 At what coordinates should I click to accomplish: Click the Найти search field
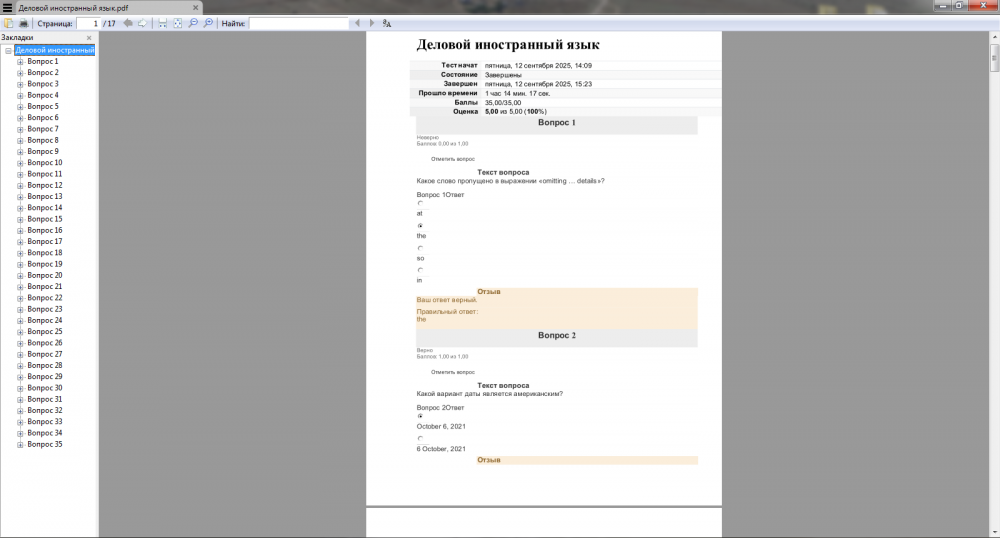(298, 24)
